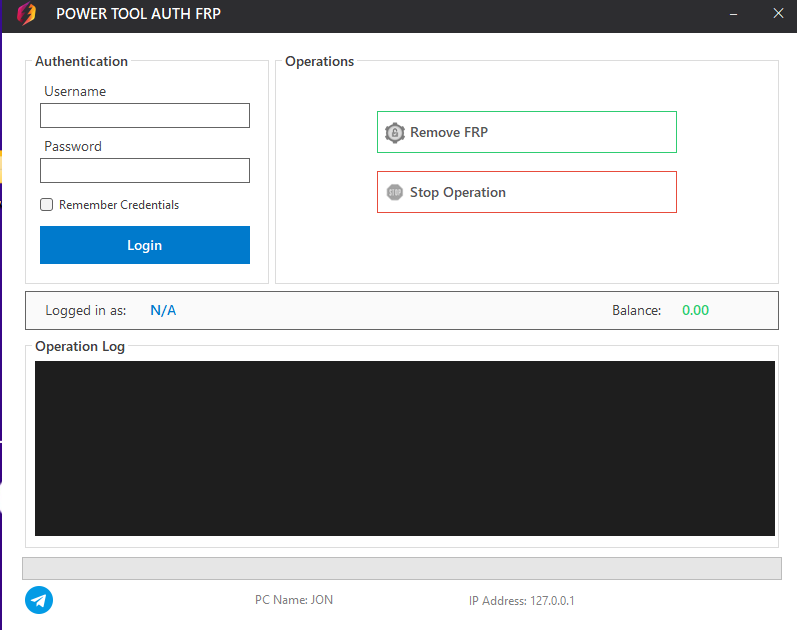Click the Remember Credentials label text
The height and width of the screenshot is (630, 797).
click(119, 205)
